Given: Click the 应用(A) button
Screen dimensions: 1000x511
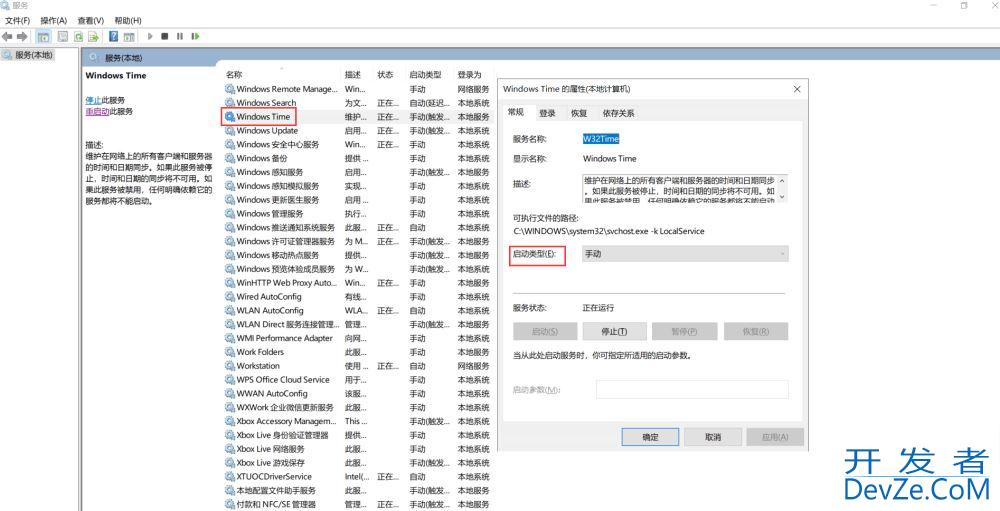Looking at the screenshot, I should coord(776,437).
